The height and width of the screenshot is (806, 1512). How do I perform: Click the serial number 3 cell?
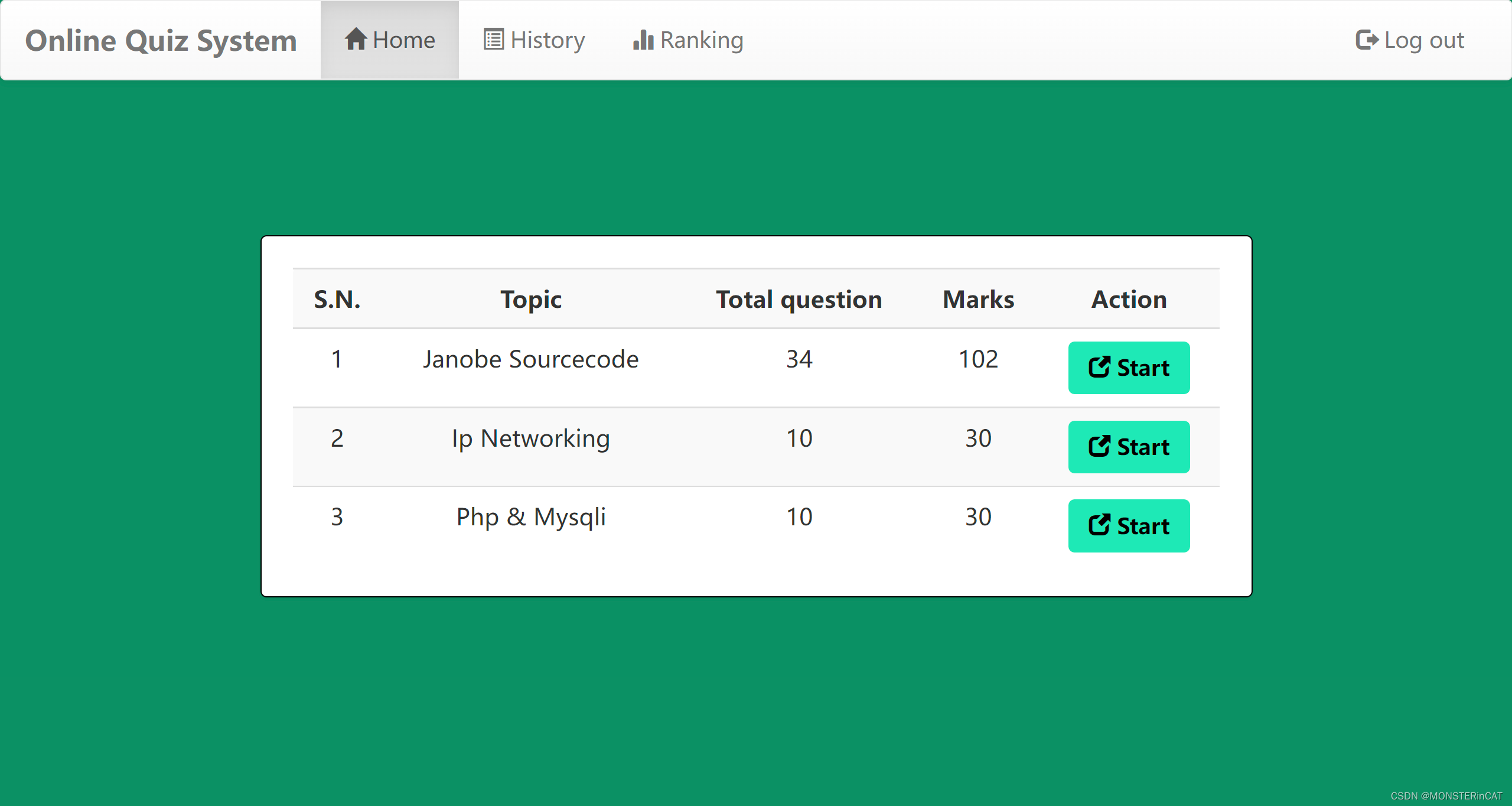pos(337,517)
